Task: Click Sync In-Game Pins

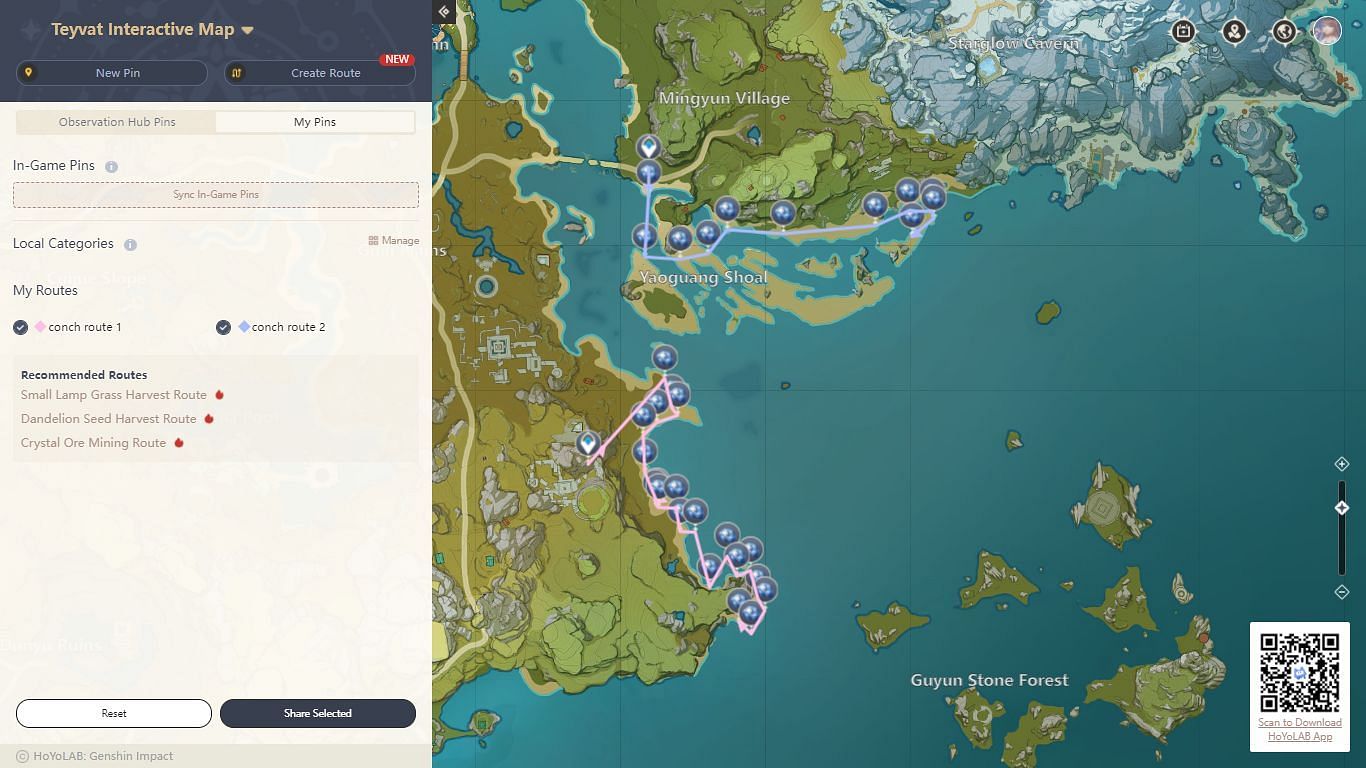Action: click(216, 195)
